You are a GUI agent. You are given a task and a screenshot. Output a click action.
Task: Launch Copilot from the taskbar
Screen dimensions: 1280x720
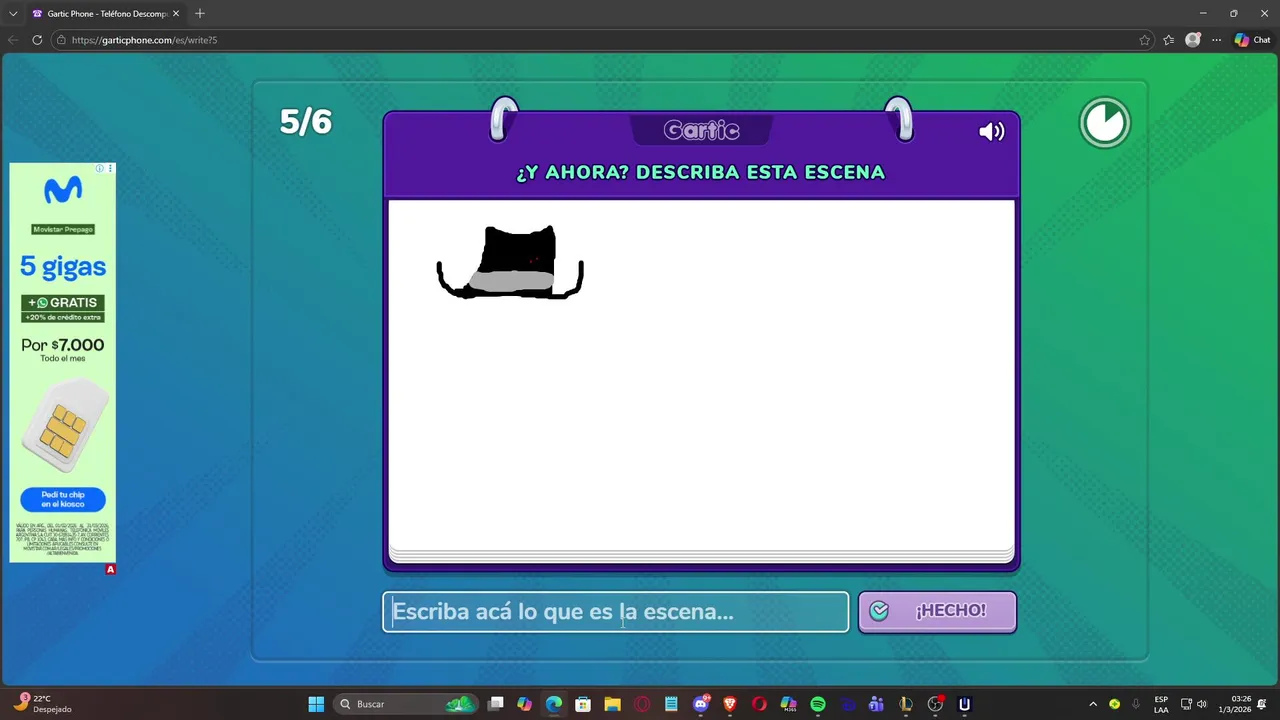(524, 704)
